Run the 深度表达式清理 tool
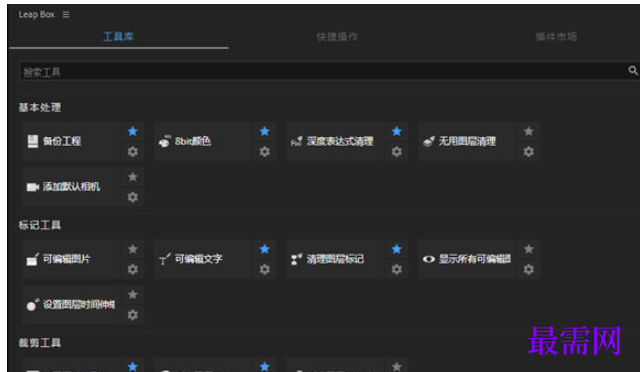640x372 pixels. (335, 141)
